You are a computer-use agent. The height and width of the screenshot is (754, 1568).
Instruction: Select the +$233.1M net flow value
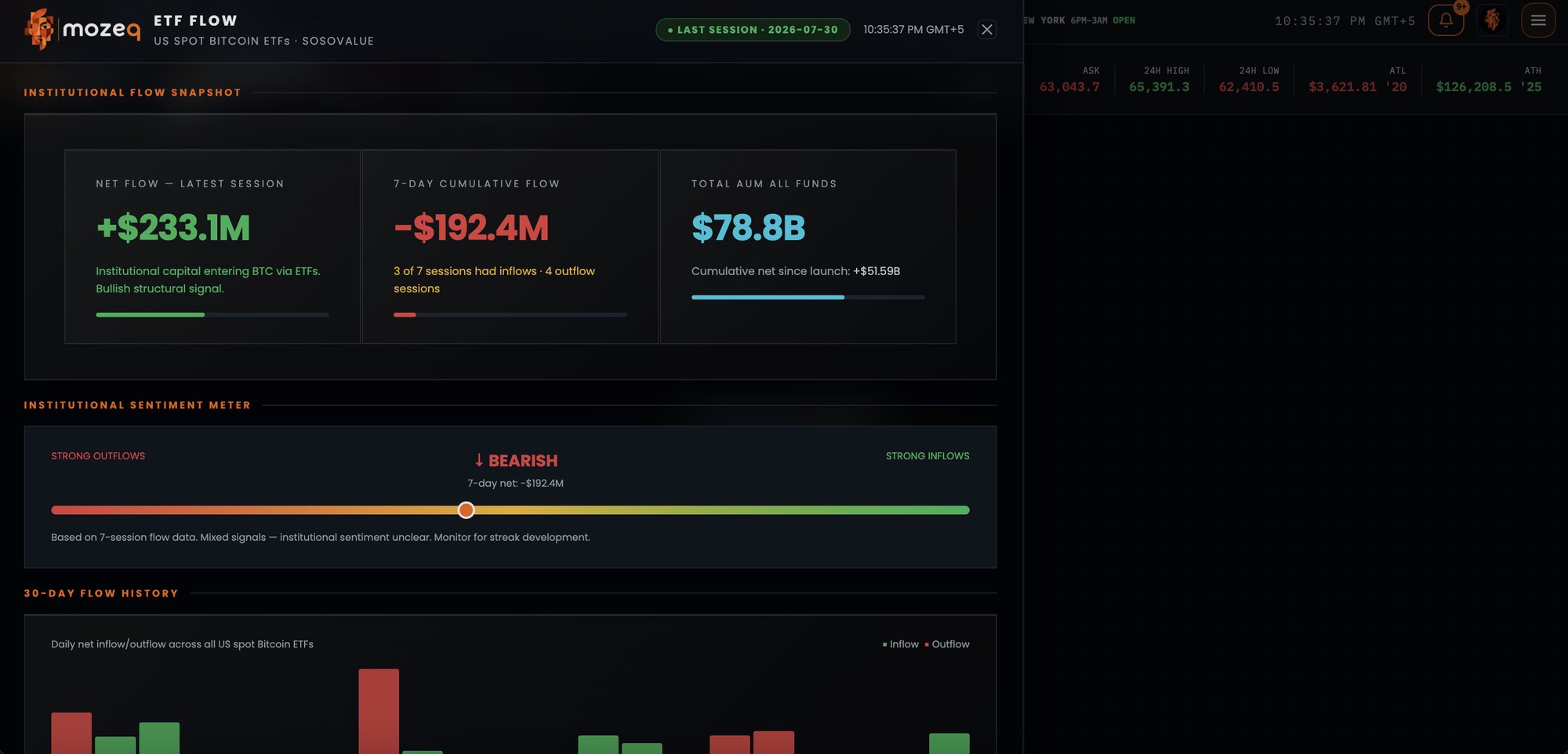click(x=173, y=228)
